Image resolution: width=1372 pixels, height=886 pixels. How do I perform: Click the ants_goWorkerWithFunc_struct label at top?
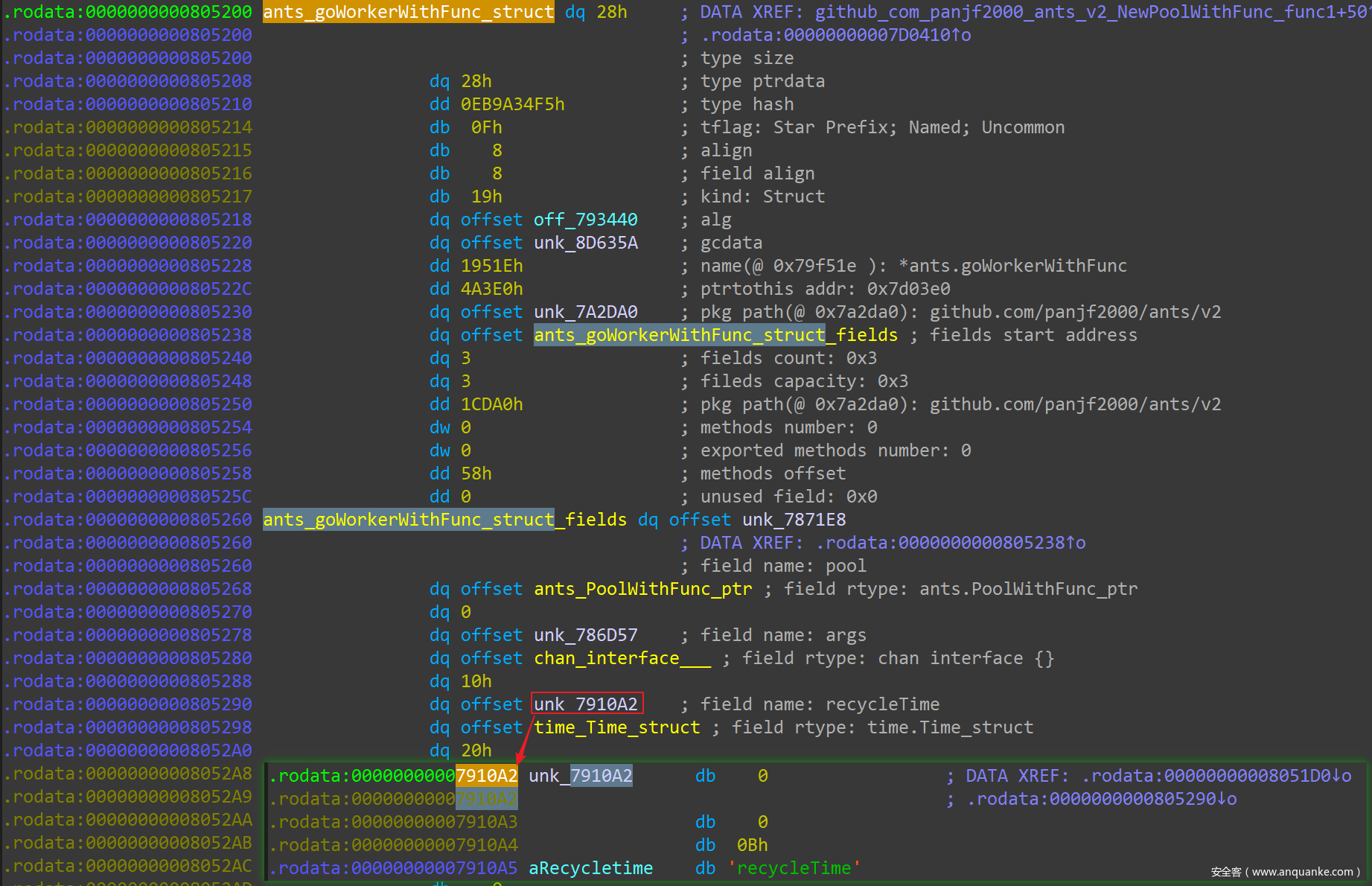coord(408,12)
